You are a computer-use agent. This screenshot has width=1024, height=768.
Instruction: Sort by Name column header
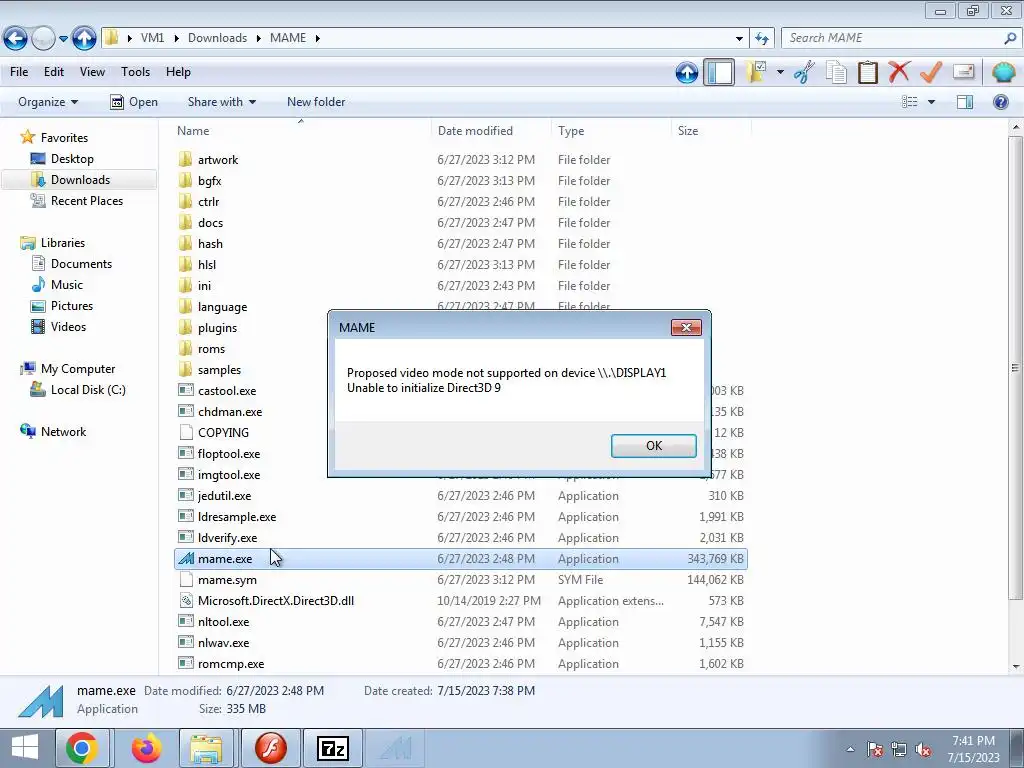tap(301, 131)
